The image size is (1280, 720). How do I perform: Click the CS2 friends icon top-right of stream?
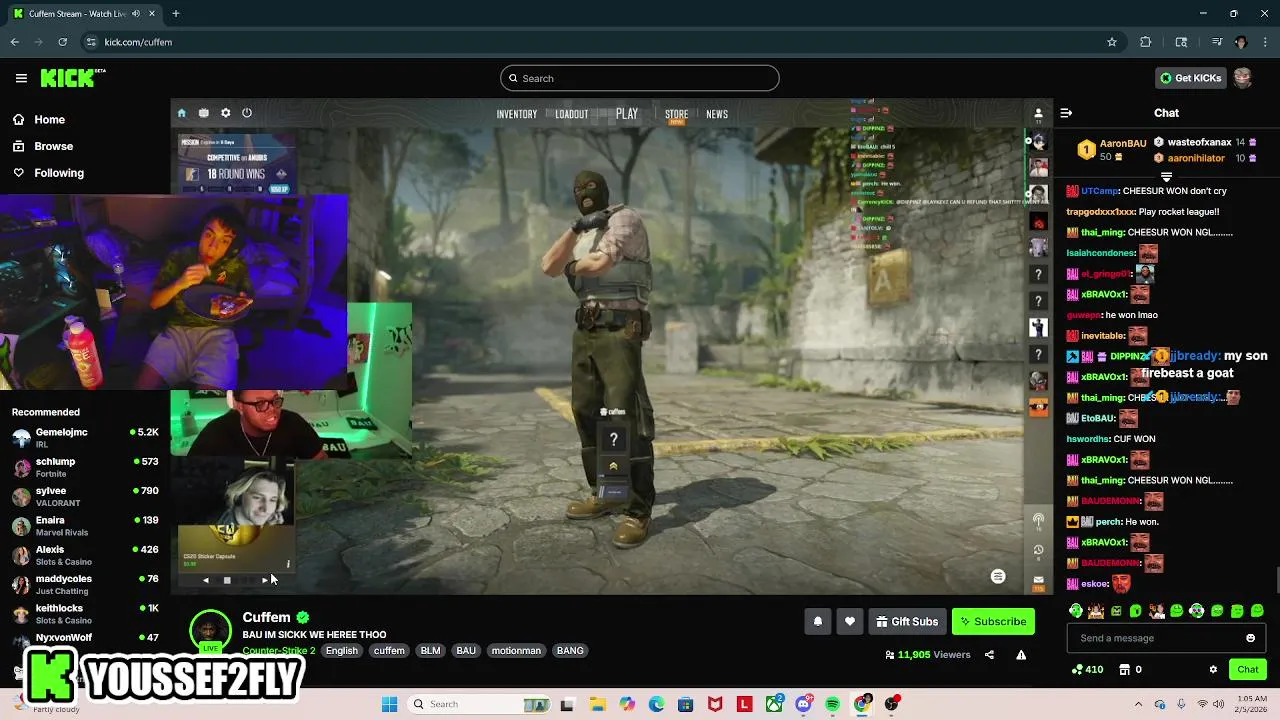click(1038, 114)
